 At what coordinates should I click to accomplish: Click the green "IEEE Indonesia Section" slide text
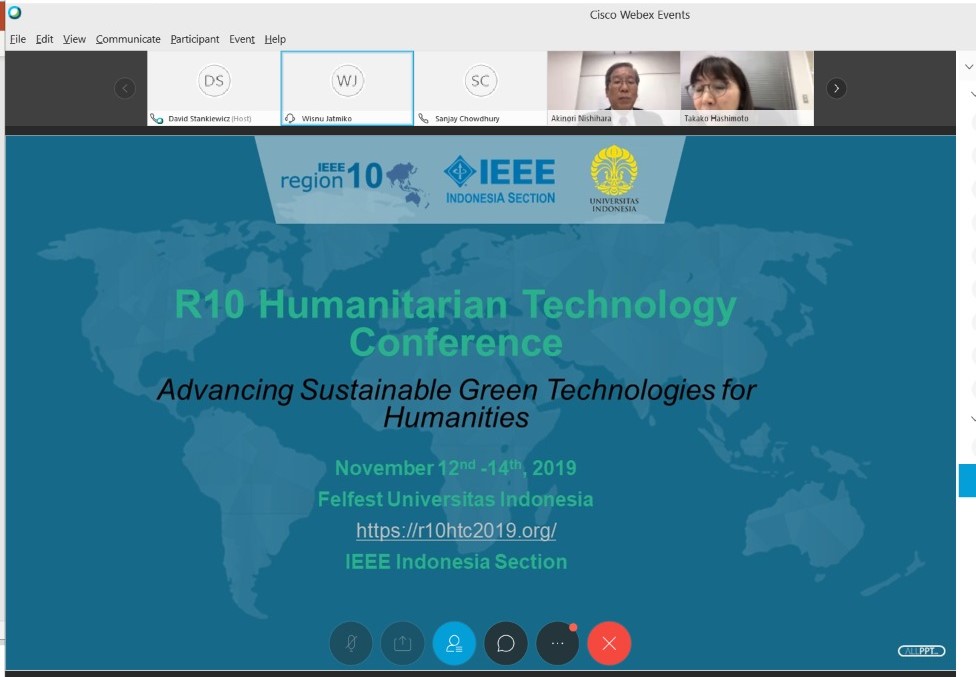tap(456, 561)
